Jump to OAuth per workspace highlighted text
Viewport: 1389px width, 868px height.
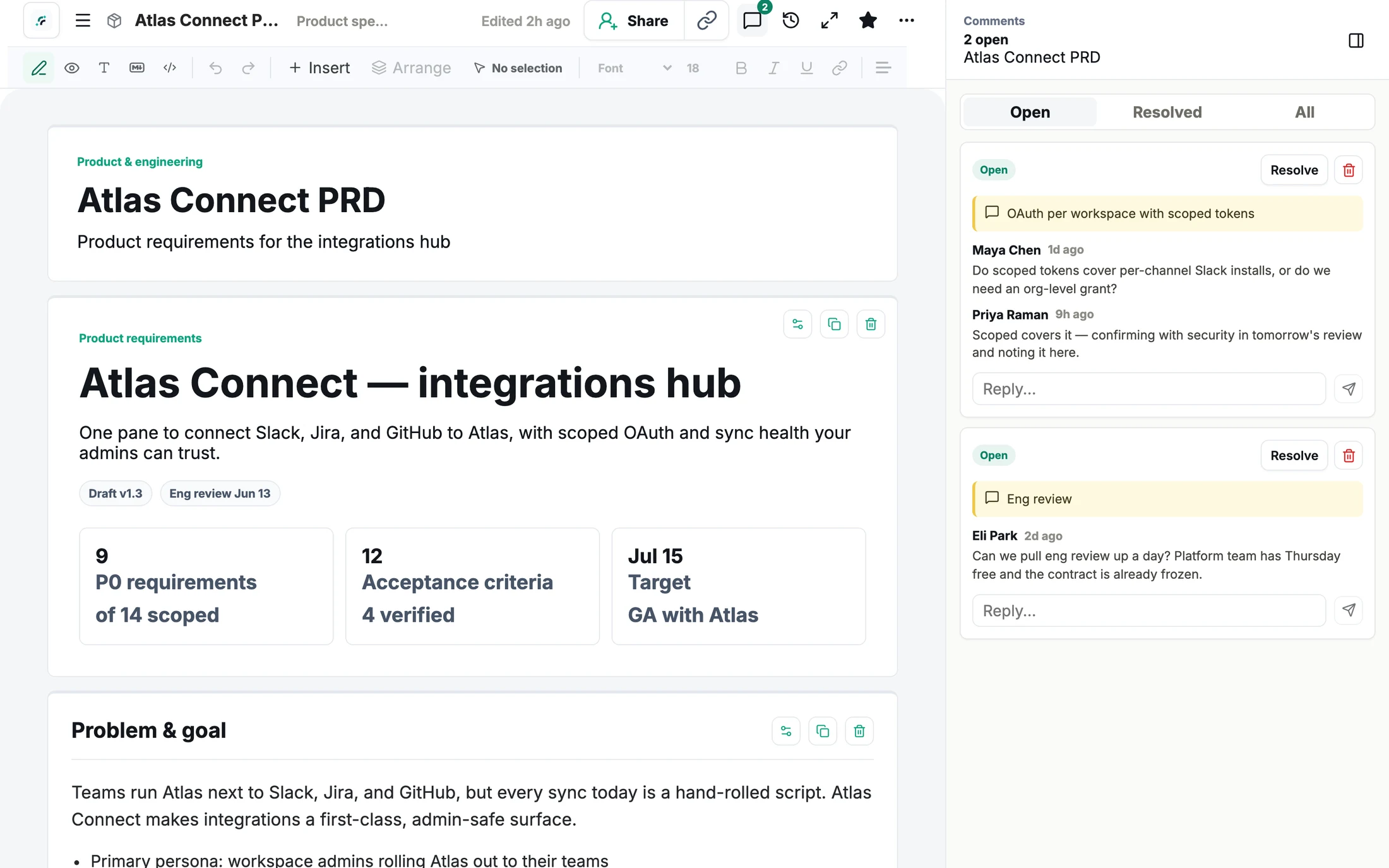click(1167, 213)
